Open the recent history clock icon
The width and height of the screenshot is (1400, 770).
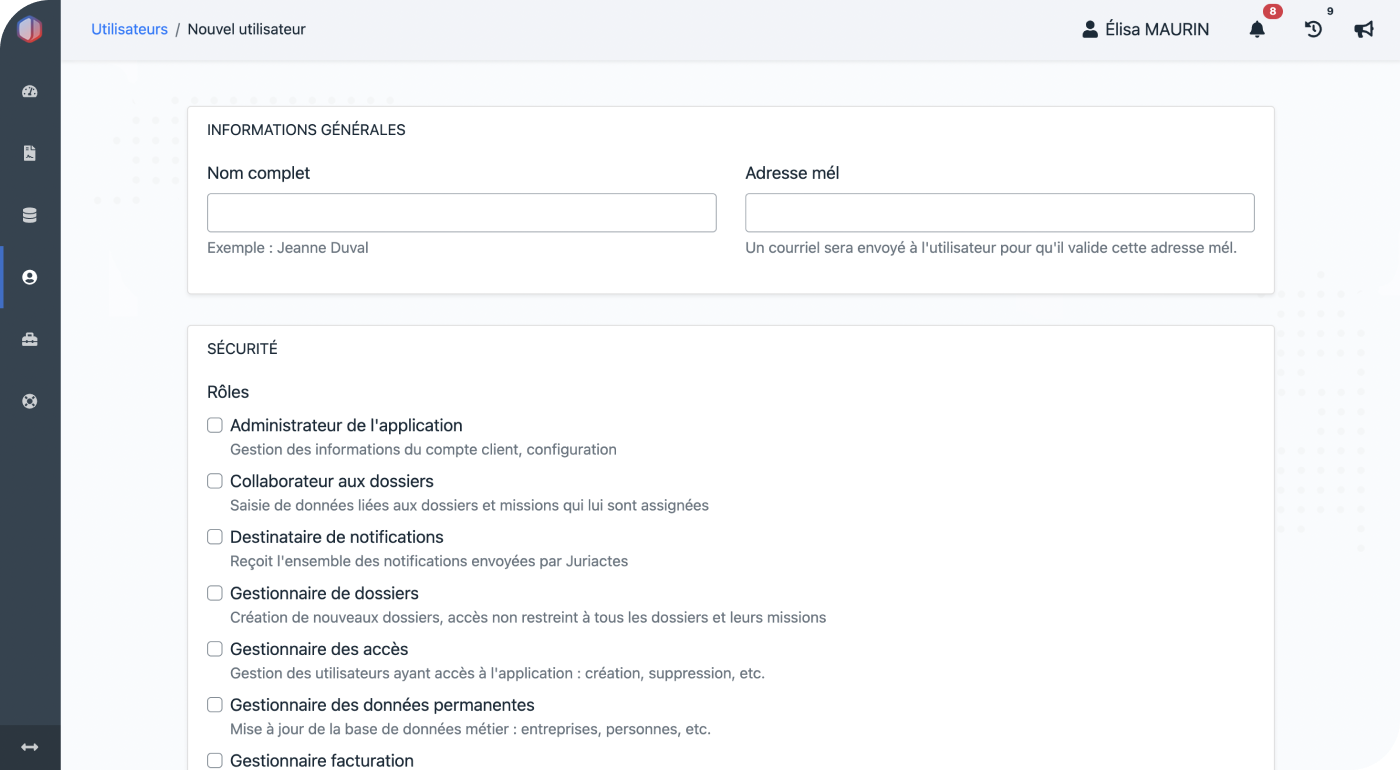tap(1313, 30)
